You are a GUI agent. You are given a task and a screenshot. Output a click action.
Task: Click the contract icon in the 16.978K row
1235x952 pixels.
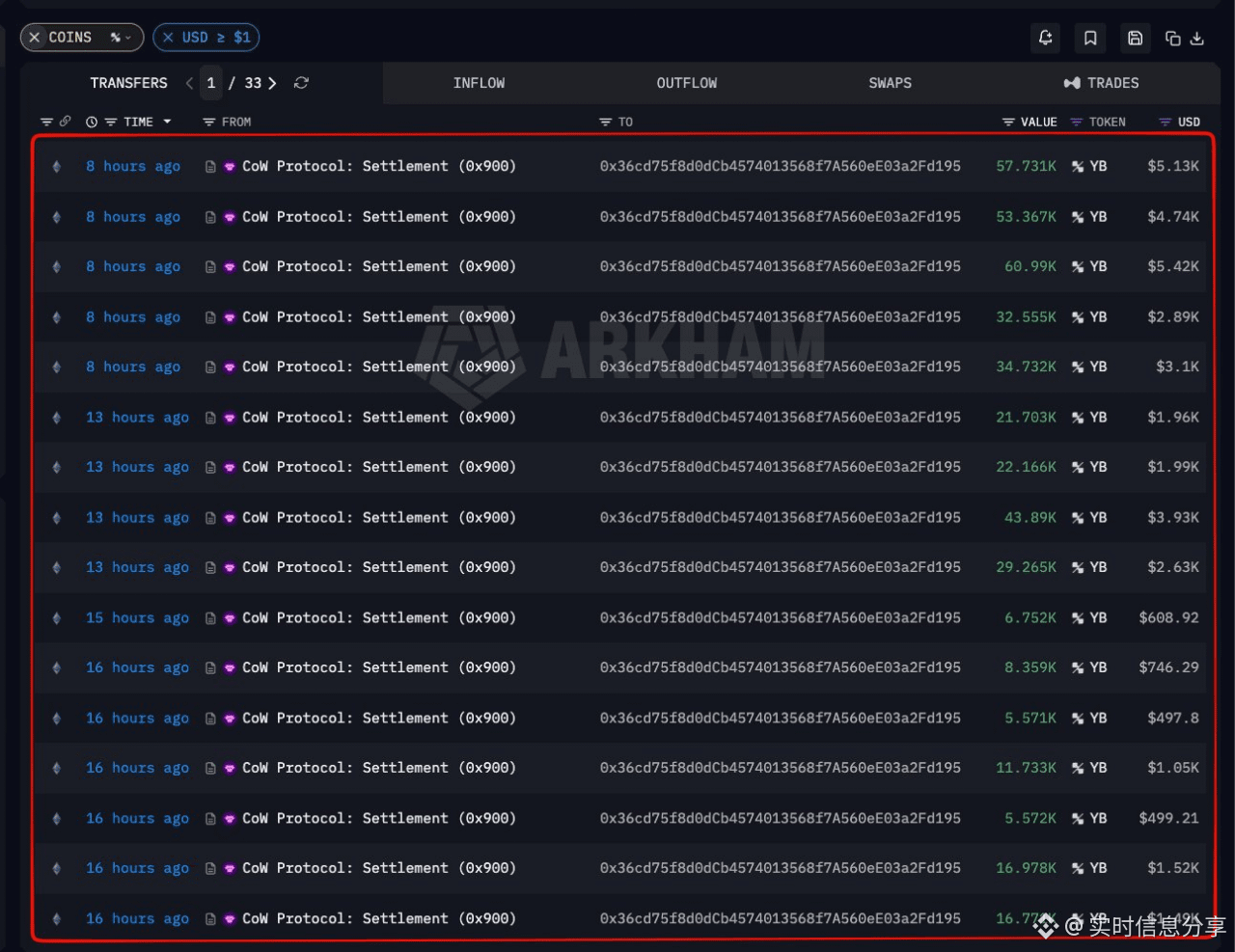coord(210,869)
